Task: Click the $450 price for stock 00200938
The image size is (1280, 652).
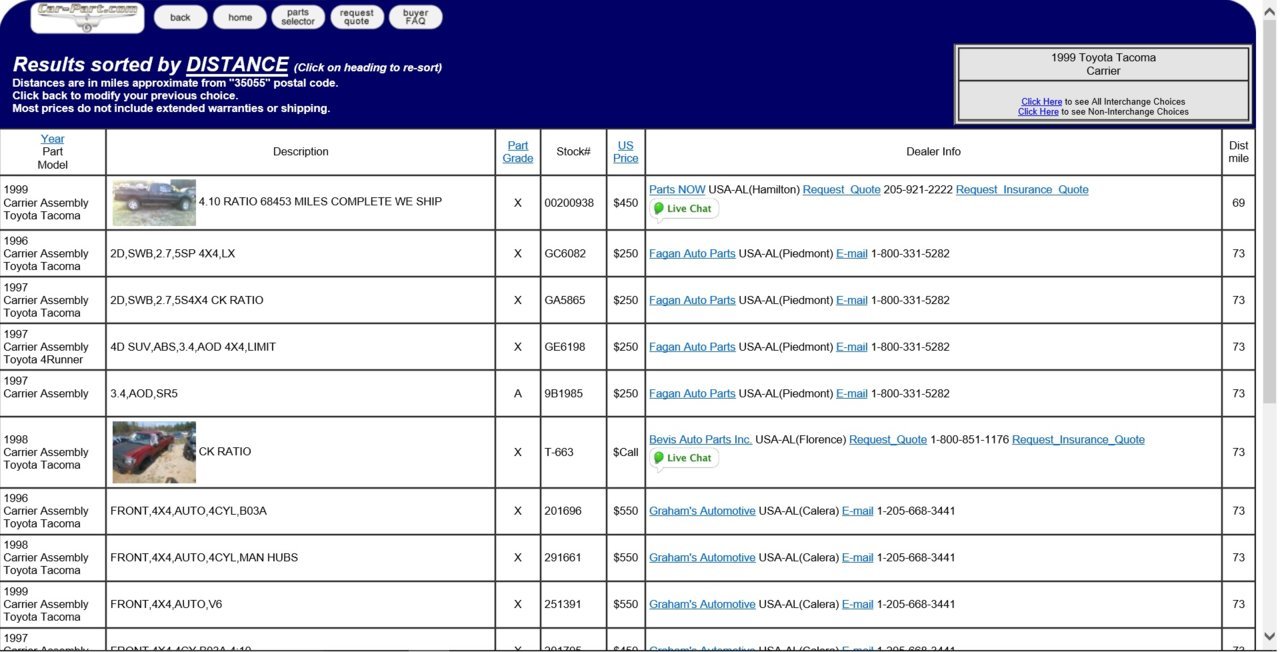Action: (x=626, y=203)
